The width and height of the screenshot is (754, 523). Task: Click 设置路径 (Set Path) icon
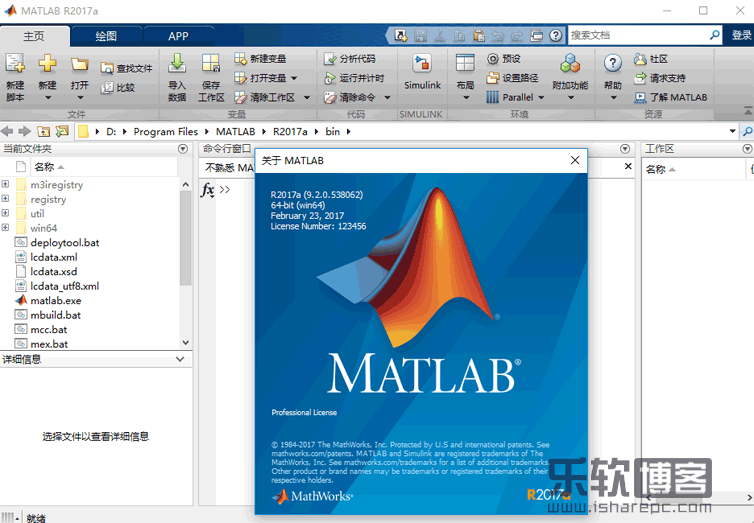(493, 78)
